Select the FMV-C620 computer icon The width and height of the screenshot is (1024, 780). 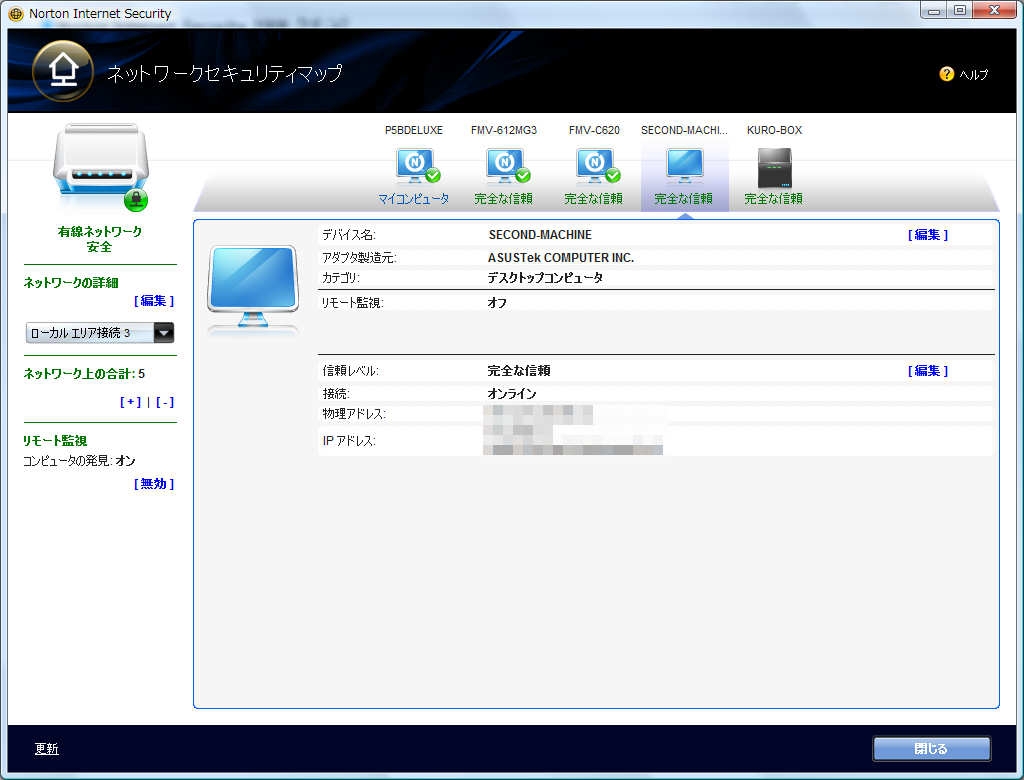[x=598, y=166]
